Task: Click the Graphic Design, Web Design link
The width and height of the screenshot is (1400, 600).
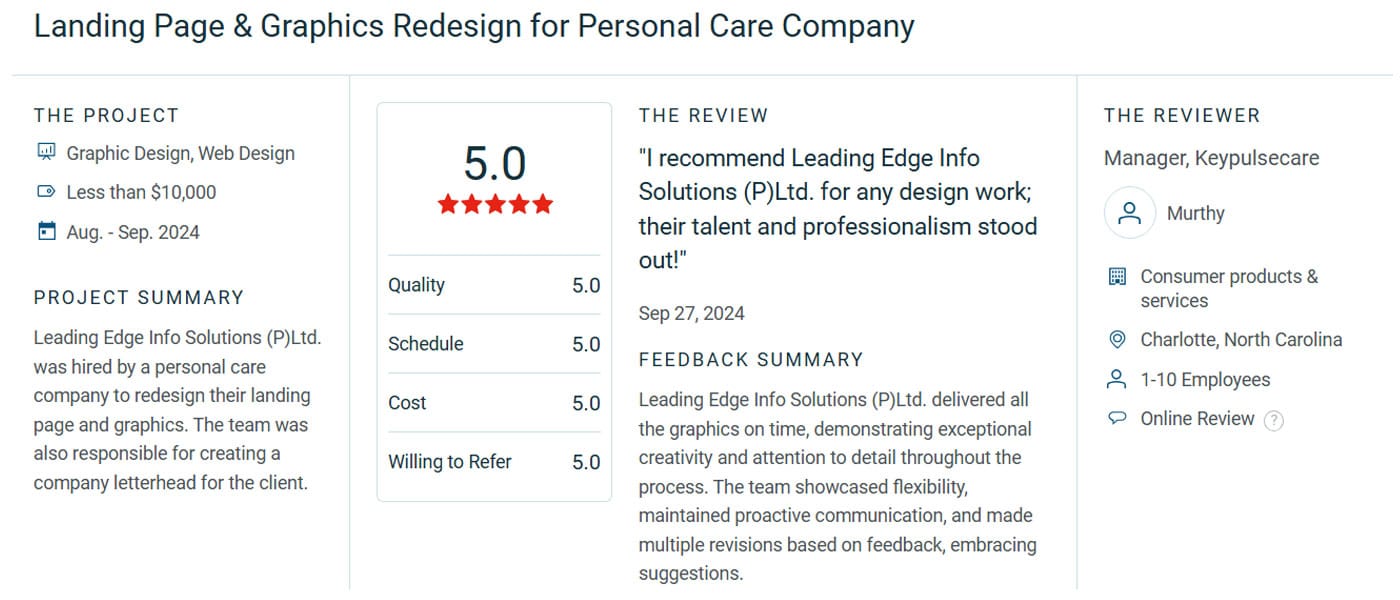Action: (180, 153)
